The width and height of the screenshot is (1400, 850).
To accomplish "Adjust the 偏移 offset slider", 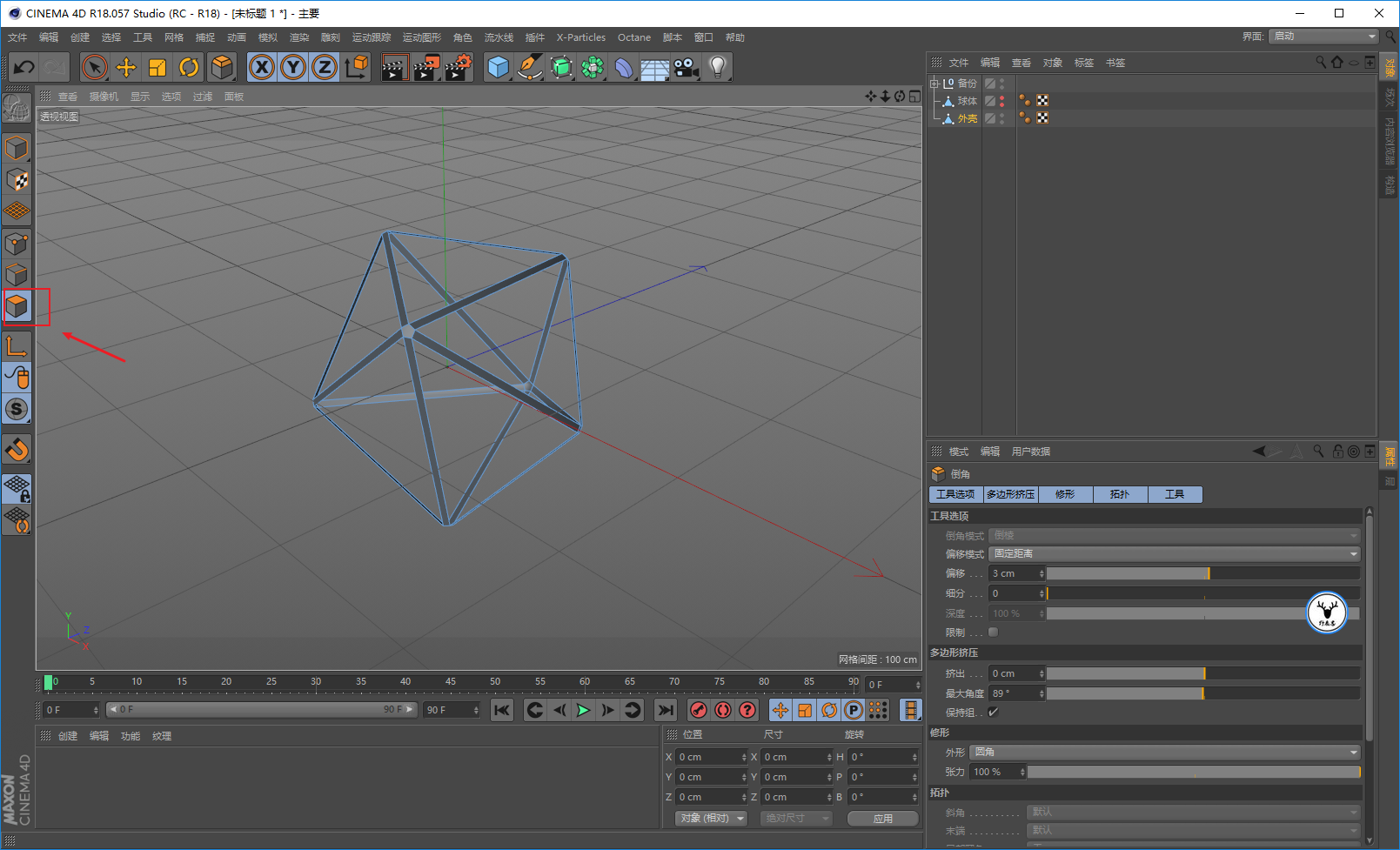I will click(1203, 573).
